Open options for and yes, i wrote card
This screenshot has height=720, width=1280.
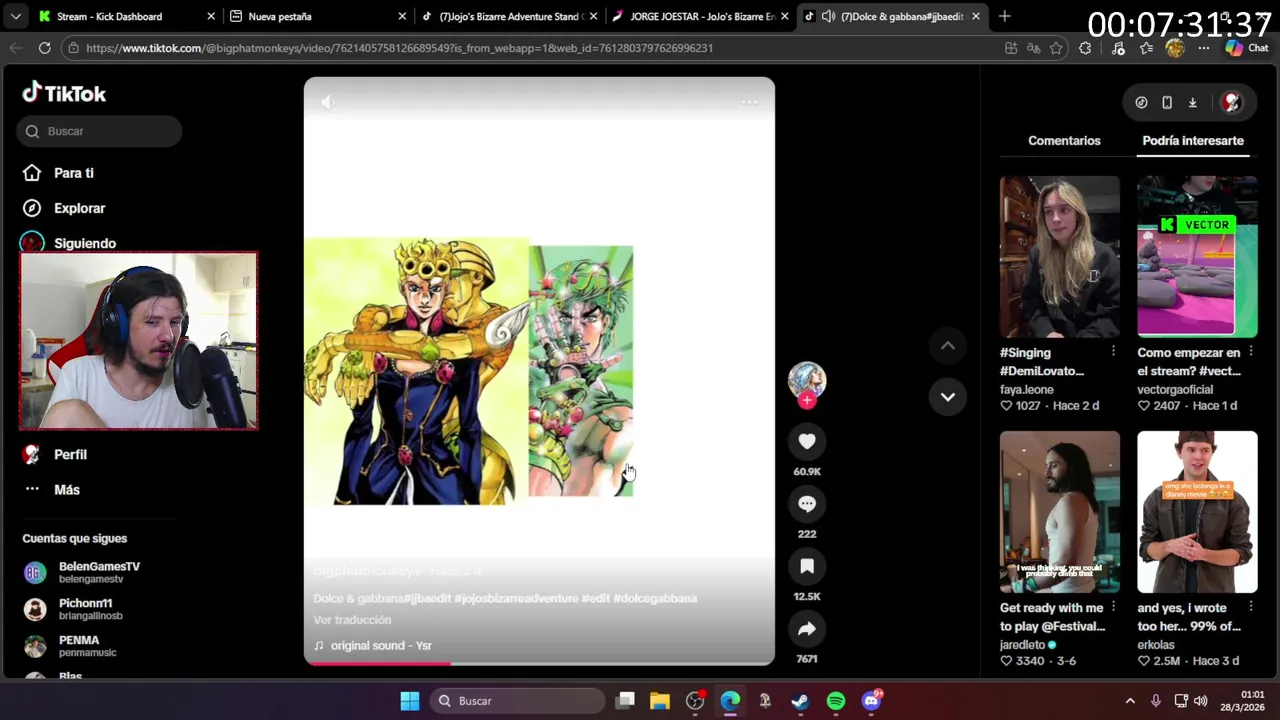pyautogui.click(x=1250, y=608)
